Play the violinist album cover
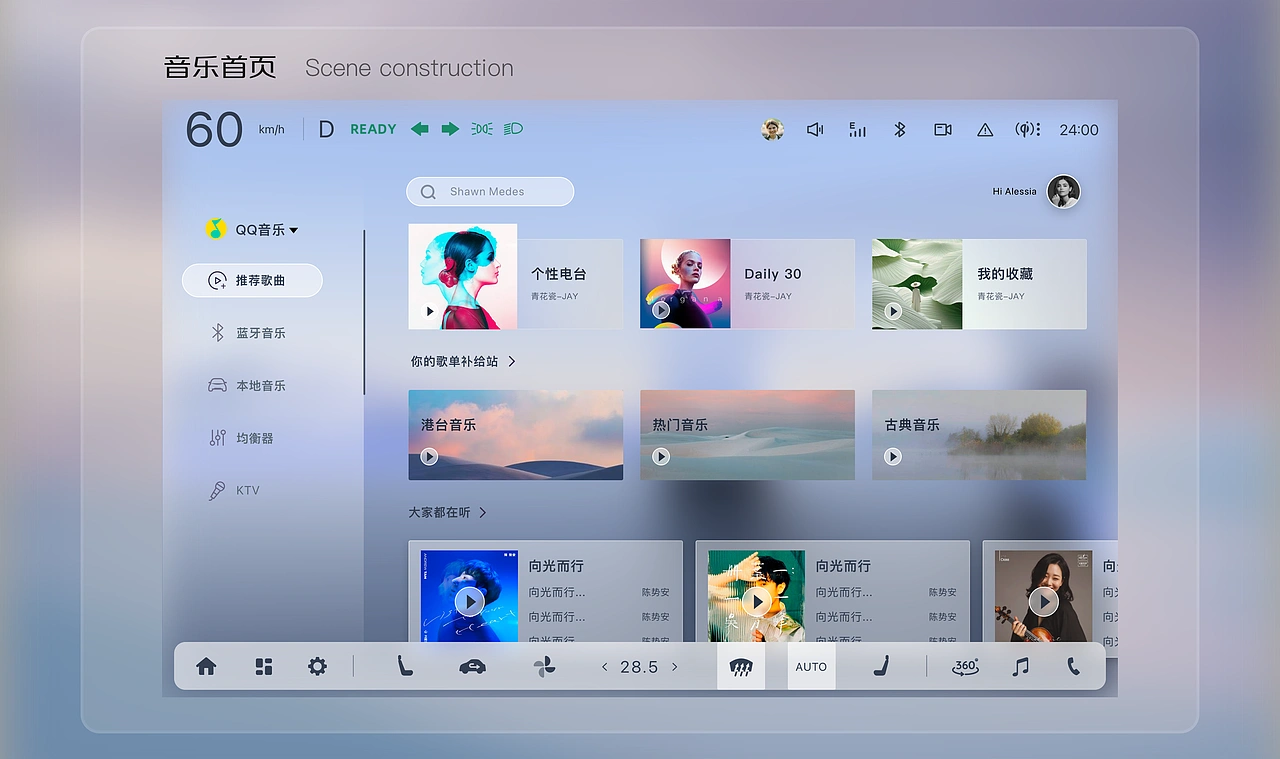1280x759 pixels. click(1043, 601)
